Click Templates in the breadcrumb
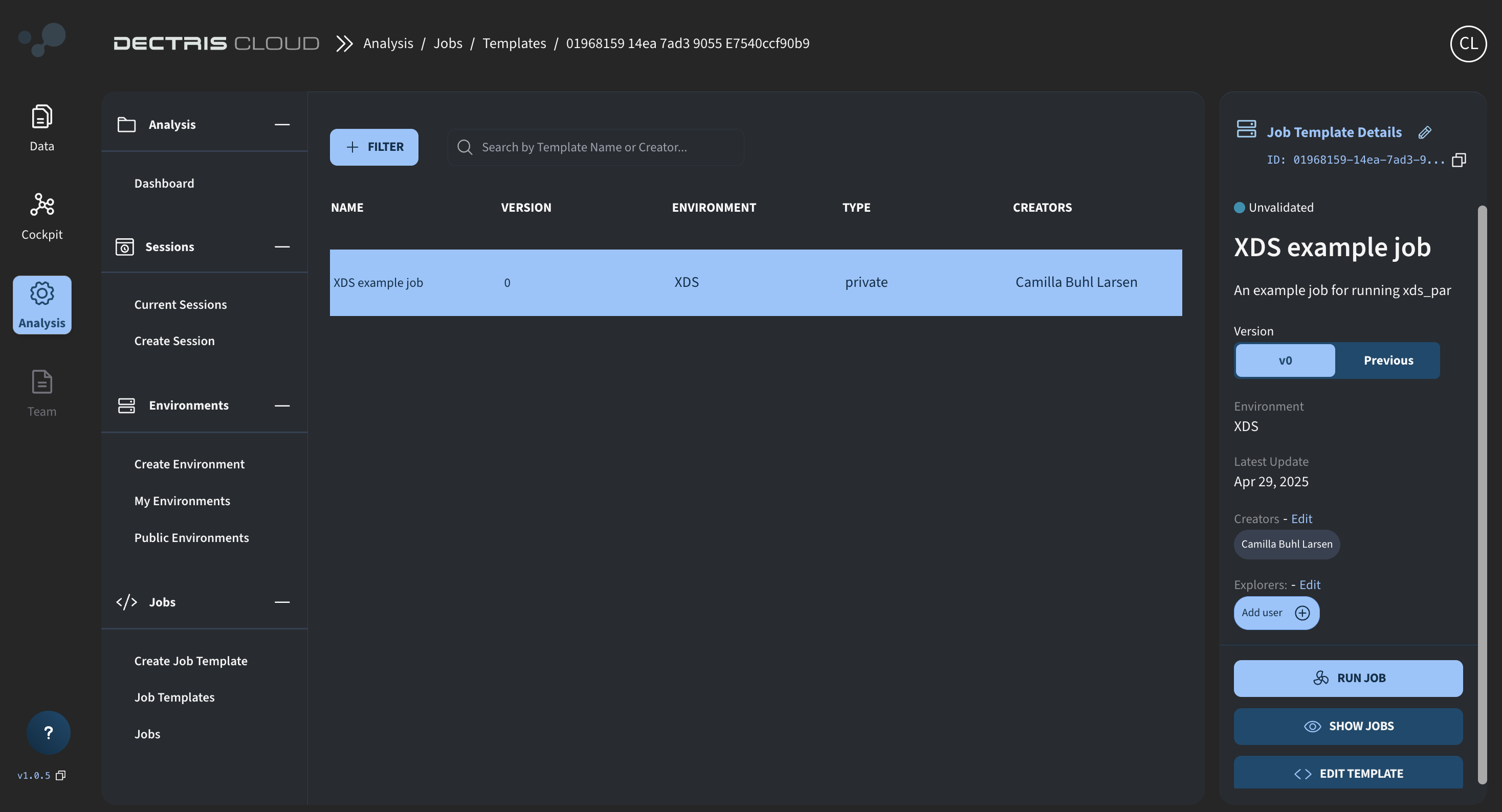This screenshot has width=1502, height=812. (x=514, y=43)
